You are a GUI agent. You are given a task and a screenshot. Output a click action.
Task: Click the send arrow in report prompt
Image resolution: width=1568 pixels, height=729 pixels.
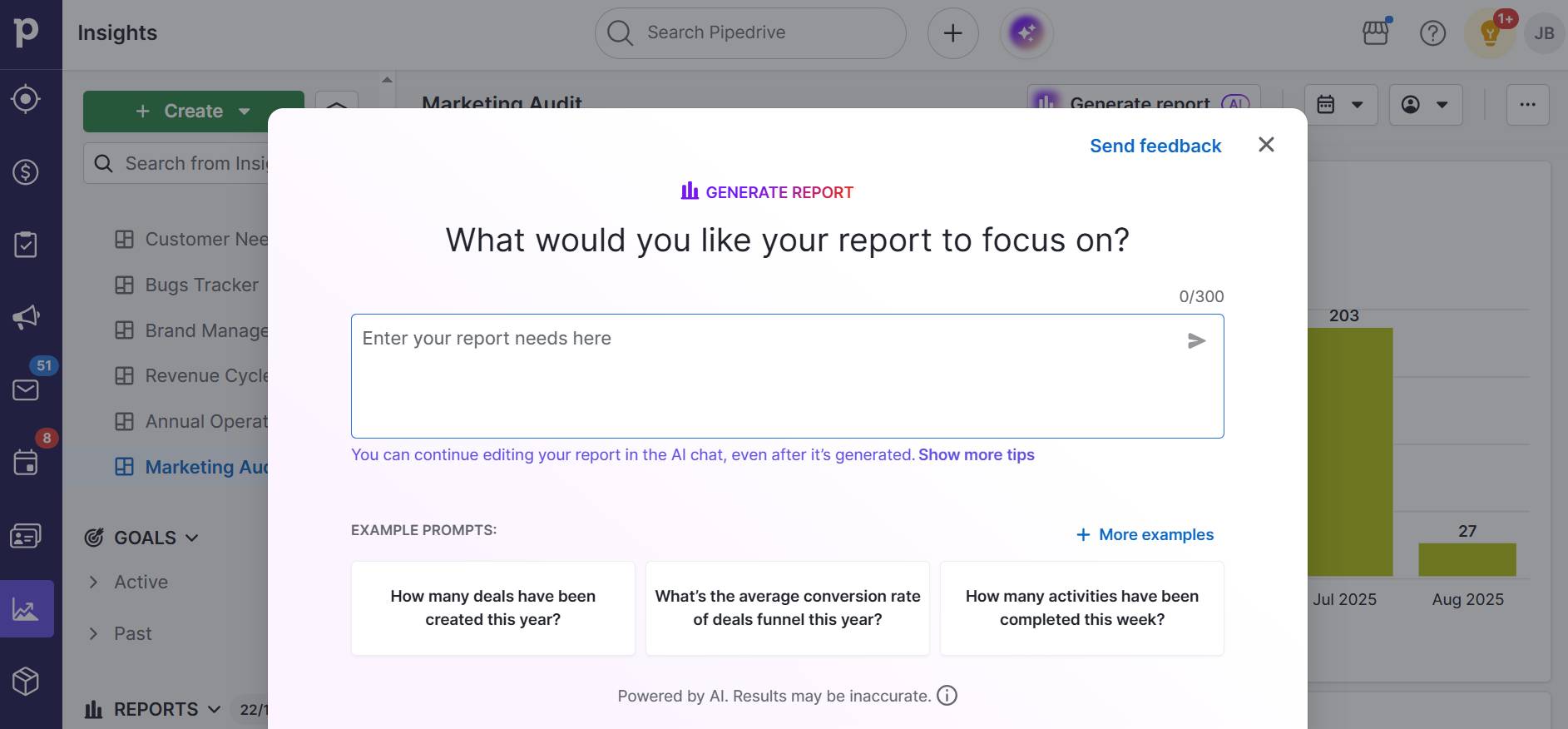point(1196,341)
